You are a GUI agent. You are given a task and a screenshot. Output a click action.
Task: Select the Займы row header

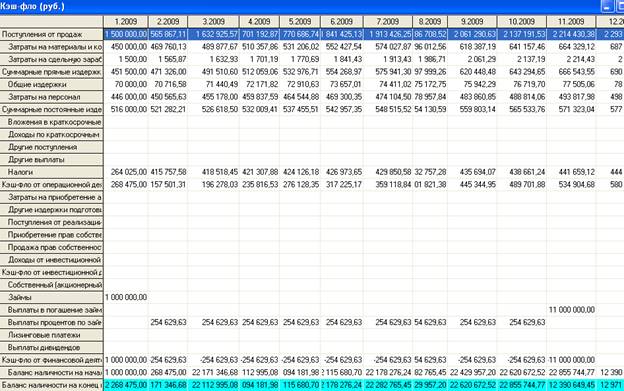[x=52, y=298]
